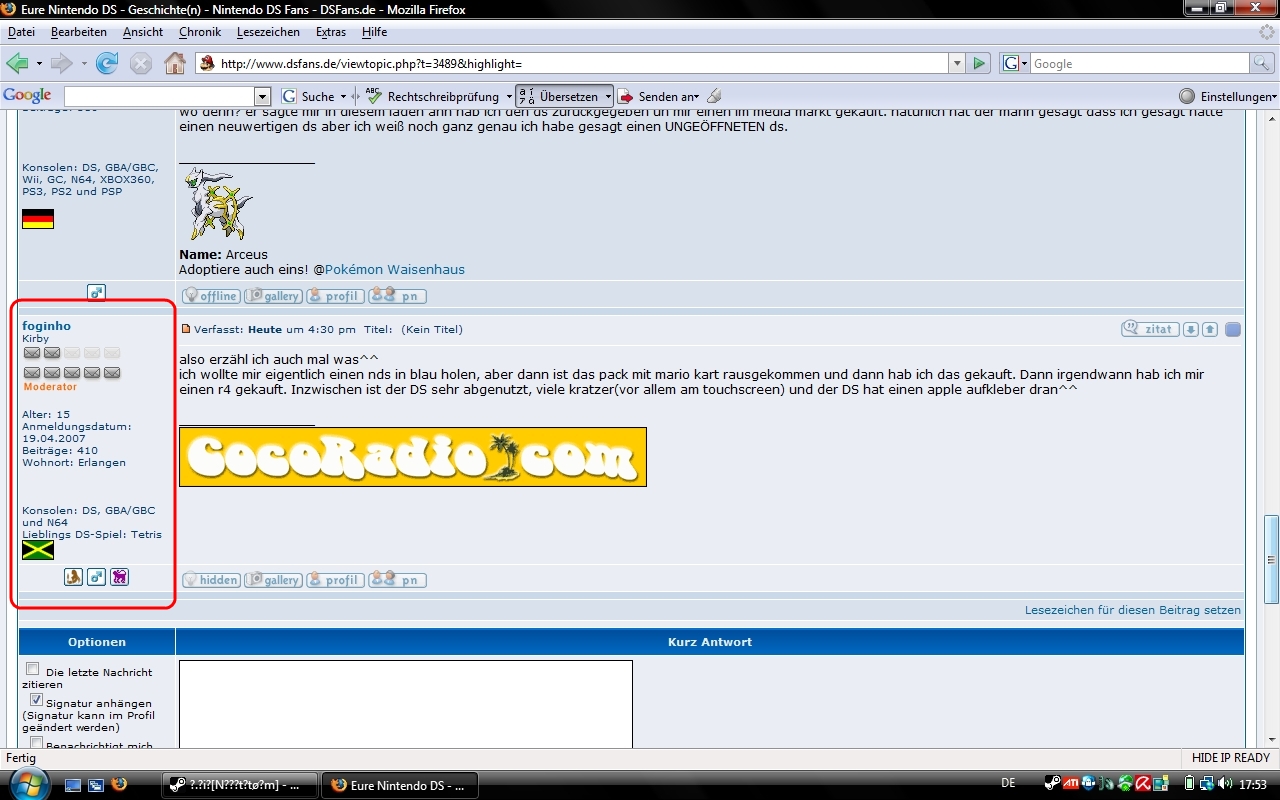The height and width of the screenshot is (800, 1280).
Task: Click the Steam icon in system tray
Action: [x=1052, y=784]
